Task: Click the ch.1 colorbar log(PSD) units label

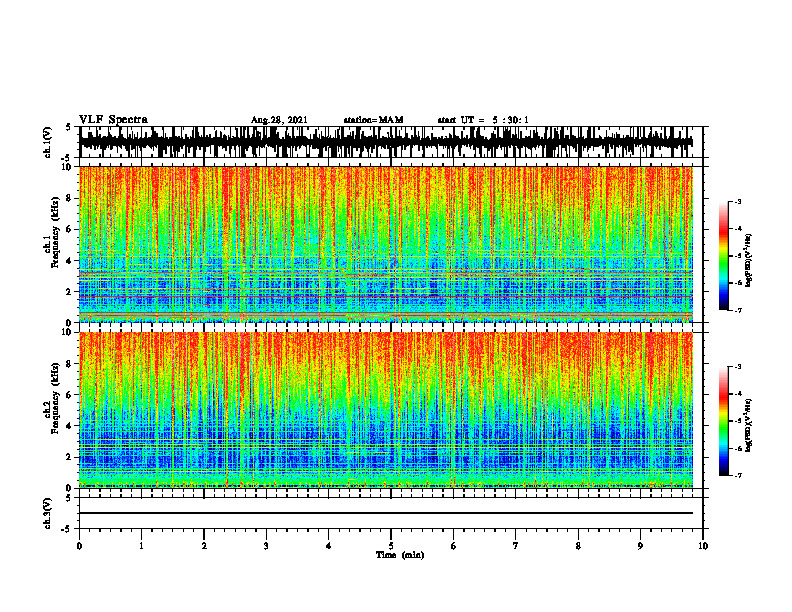Action: (x=749, y=261)
